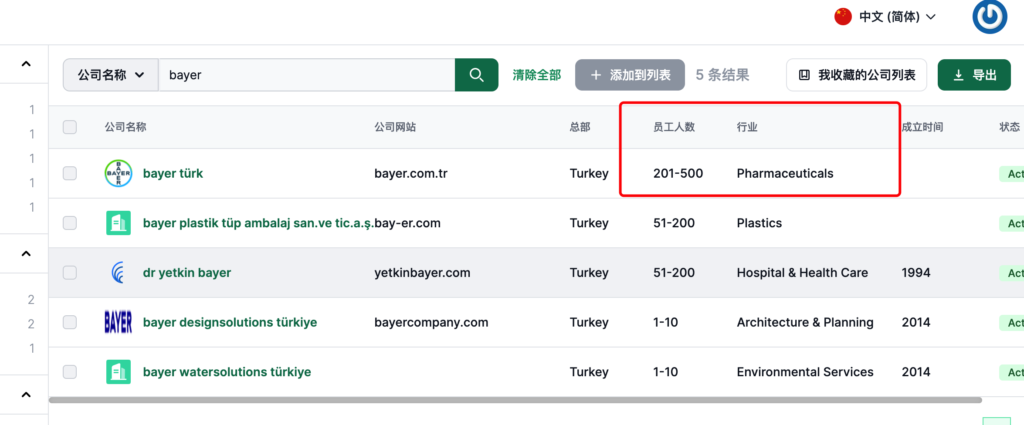Click the 201-500 employee count cell
1024x425 pixels.
[x=678, y=174]
